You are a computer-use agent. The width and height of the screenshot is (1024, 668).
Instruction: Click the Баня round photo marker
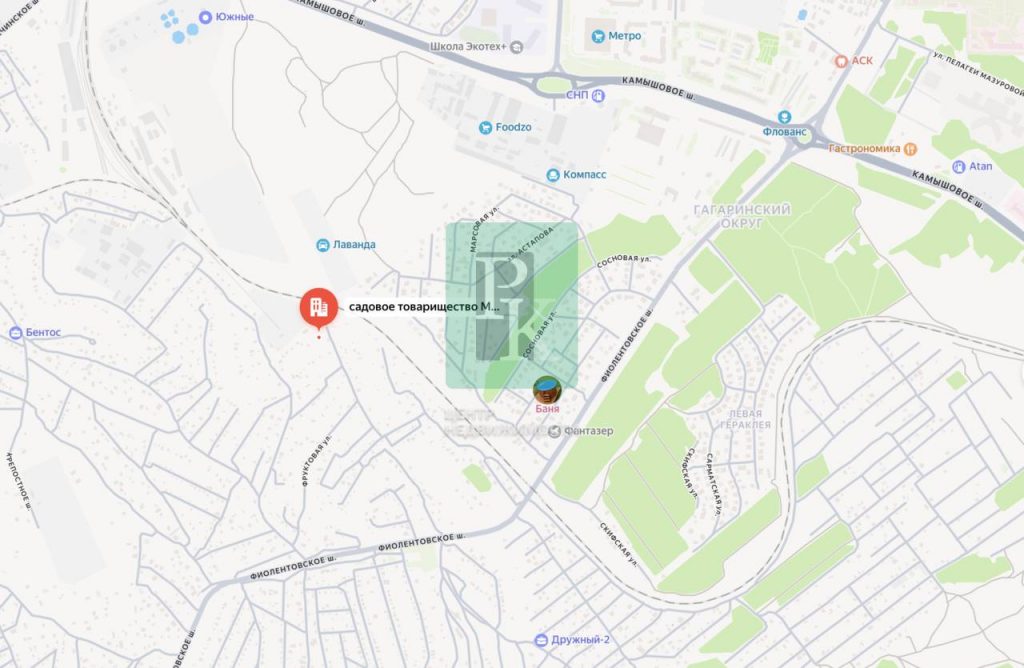click(547, 390)
